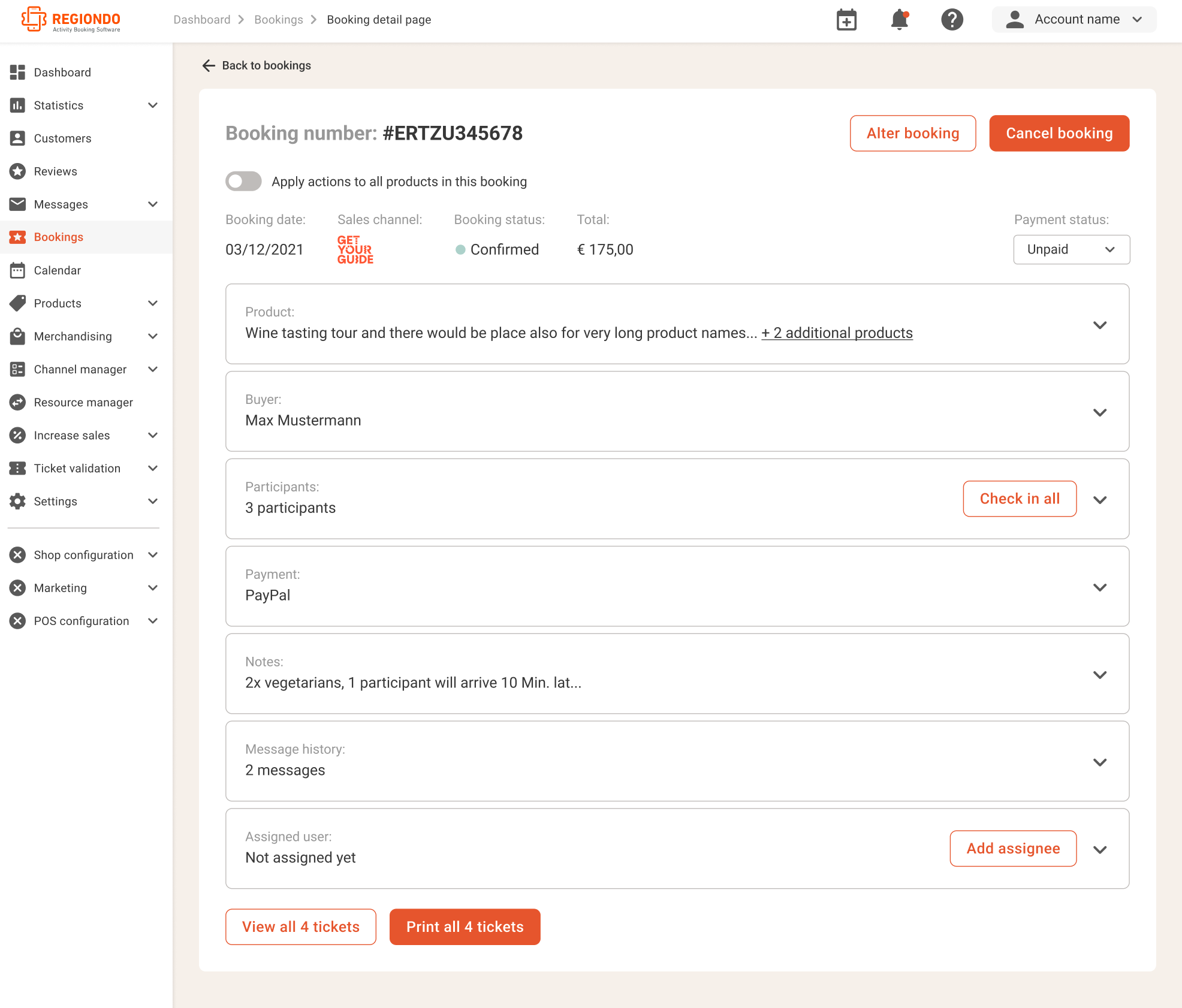Click Check in all participants
Screen dimensions: 1182x1008
pyautogui.click(x=1020, y=499)
